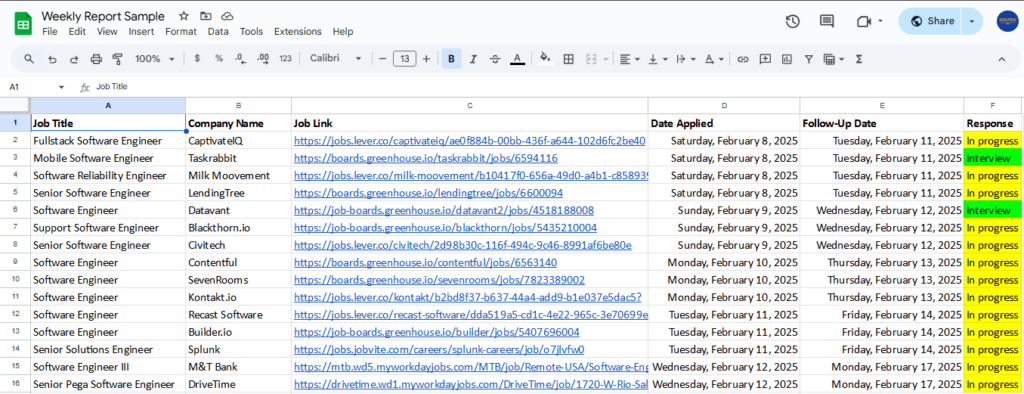Viewport: 1024px width, 394px height.
Task: Select the paint format roller
Action: (x=118, y=59)
